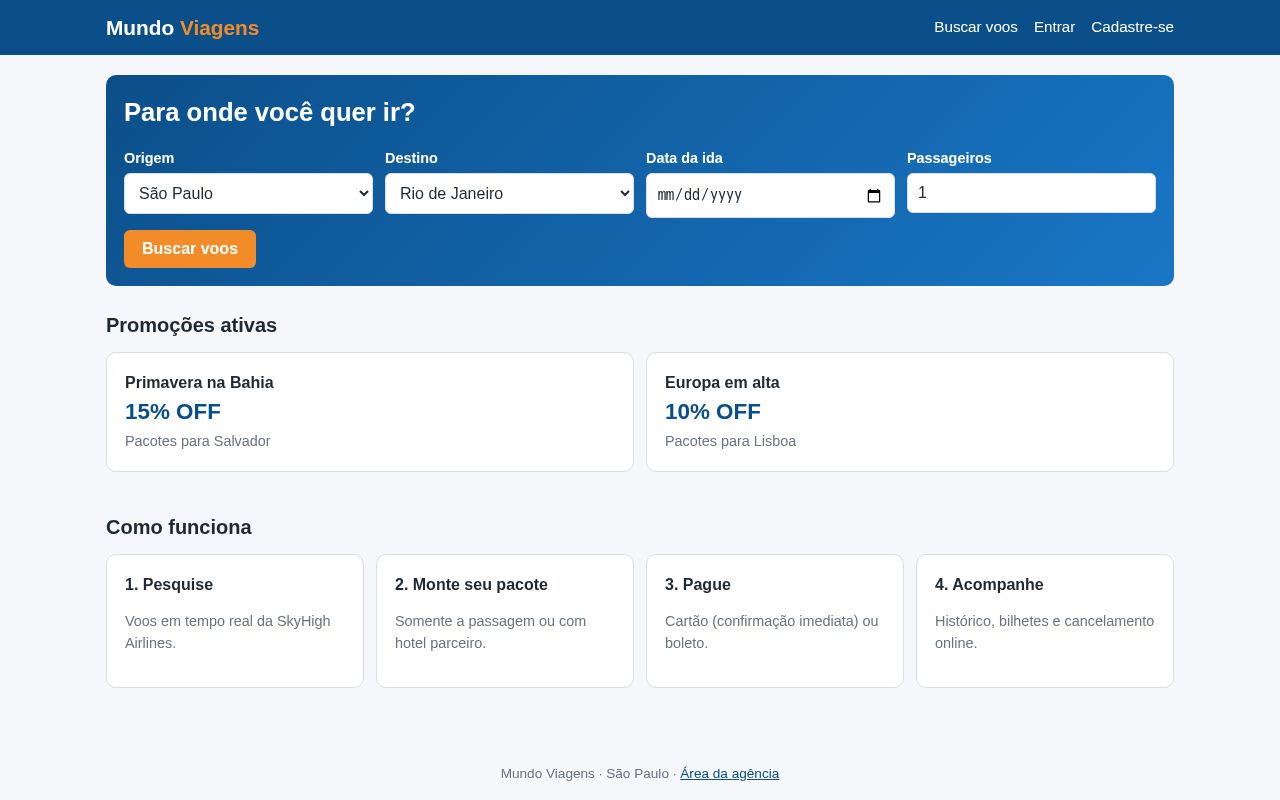
Task: Select the Passageiros number field
Action: click(1031, 193)
